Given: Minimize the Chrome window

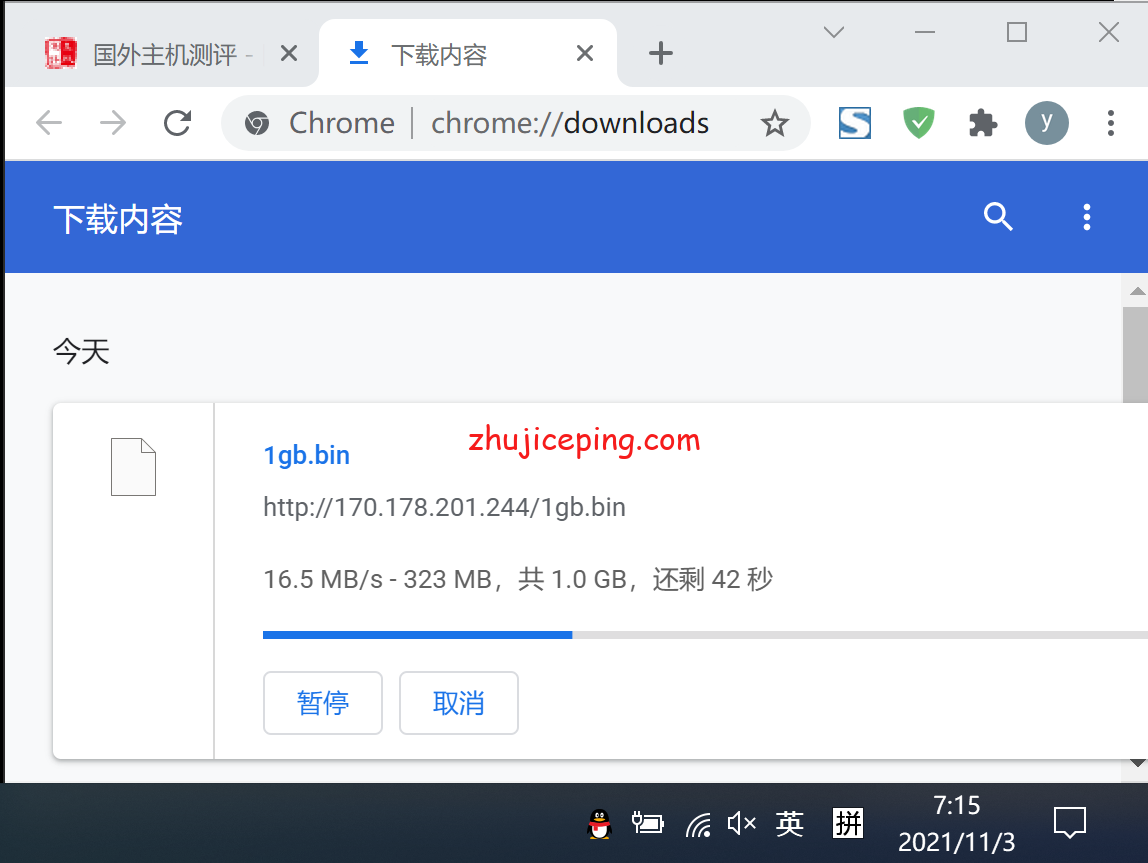Looking at the screenshot, I should coord(925,32).
